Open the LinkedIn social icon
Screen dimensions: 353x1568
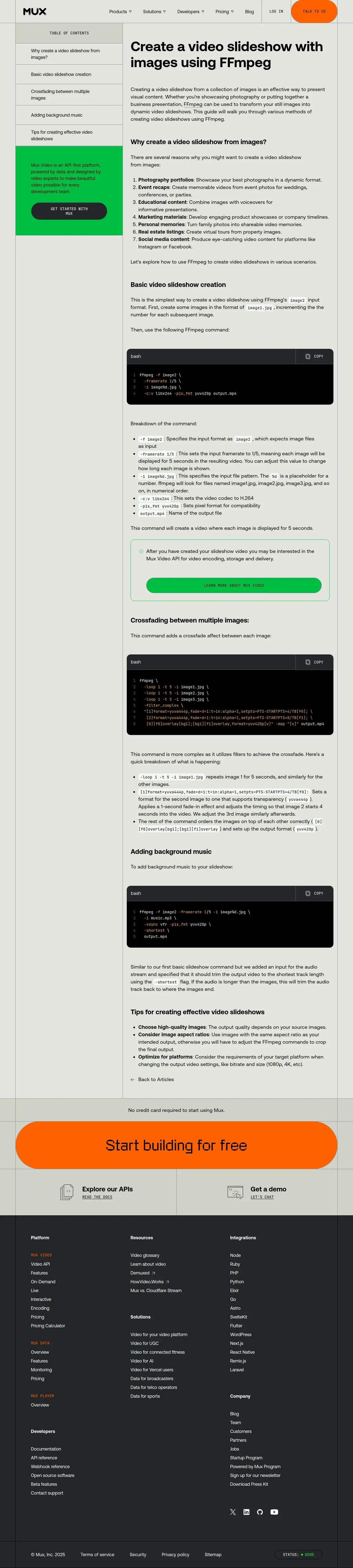point(247,1511)
